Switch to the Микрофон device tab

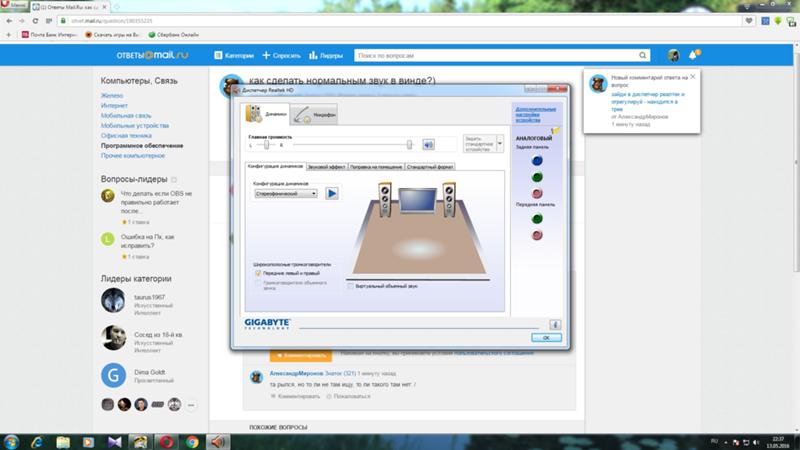314,115
